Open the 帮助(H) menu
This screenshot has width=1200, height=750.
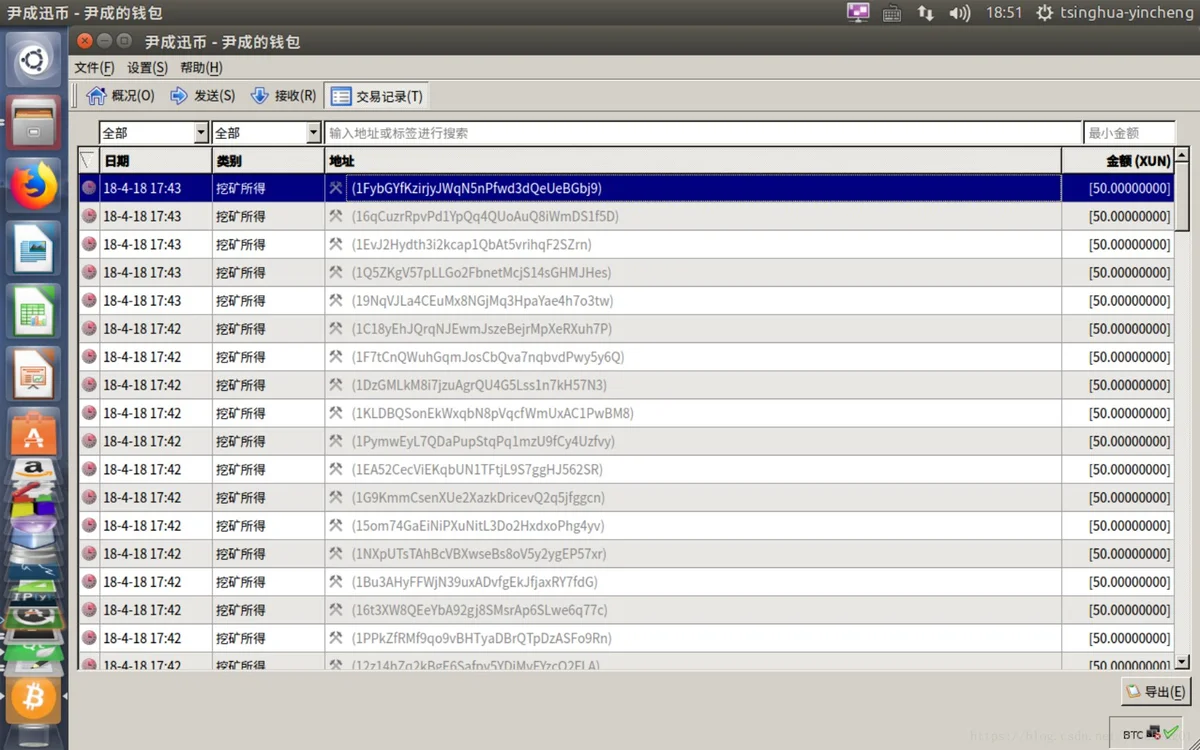pyautogui.click(x=201, y=68)
